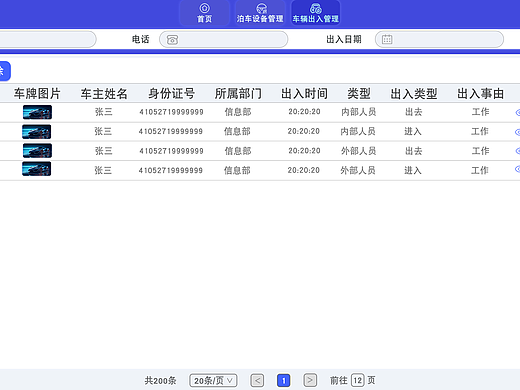
Task: Open license plate thumbnail in 内部人员 出去 row
Action: [x=37, y=112]
